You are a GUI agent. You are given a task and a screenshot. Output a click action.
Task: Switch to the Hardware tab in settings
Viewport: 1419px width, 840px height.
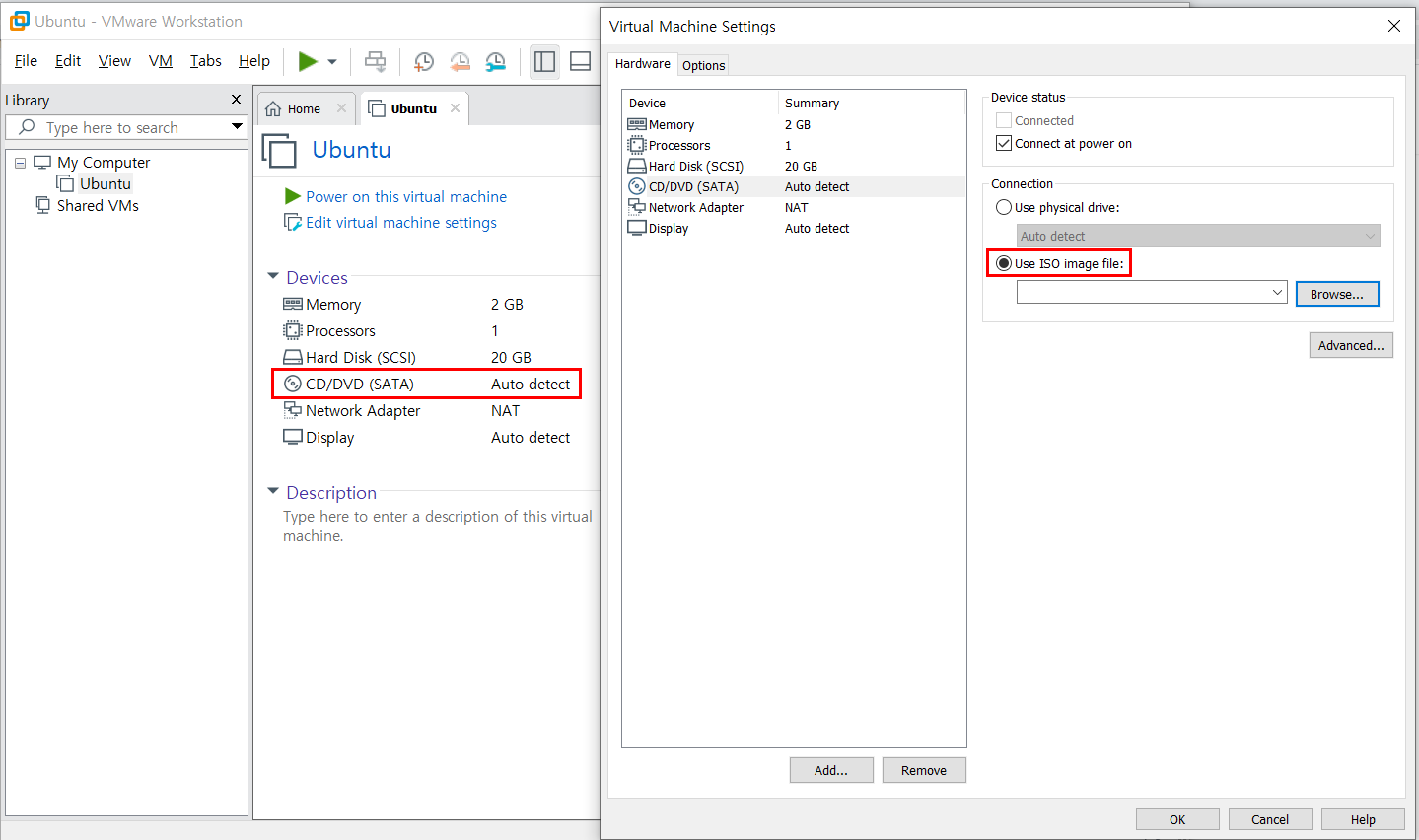(x=643, y=63)
